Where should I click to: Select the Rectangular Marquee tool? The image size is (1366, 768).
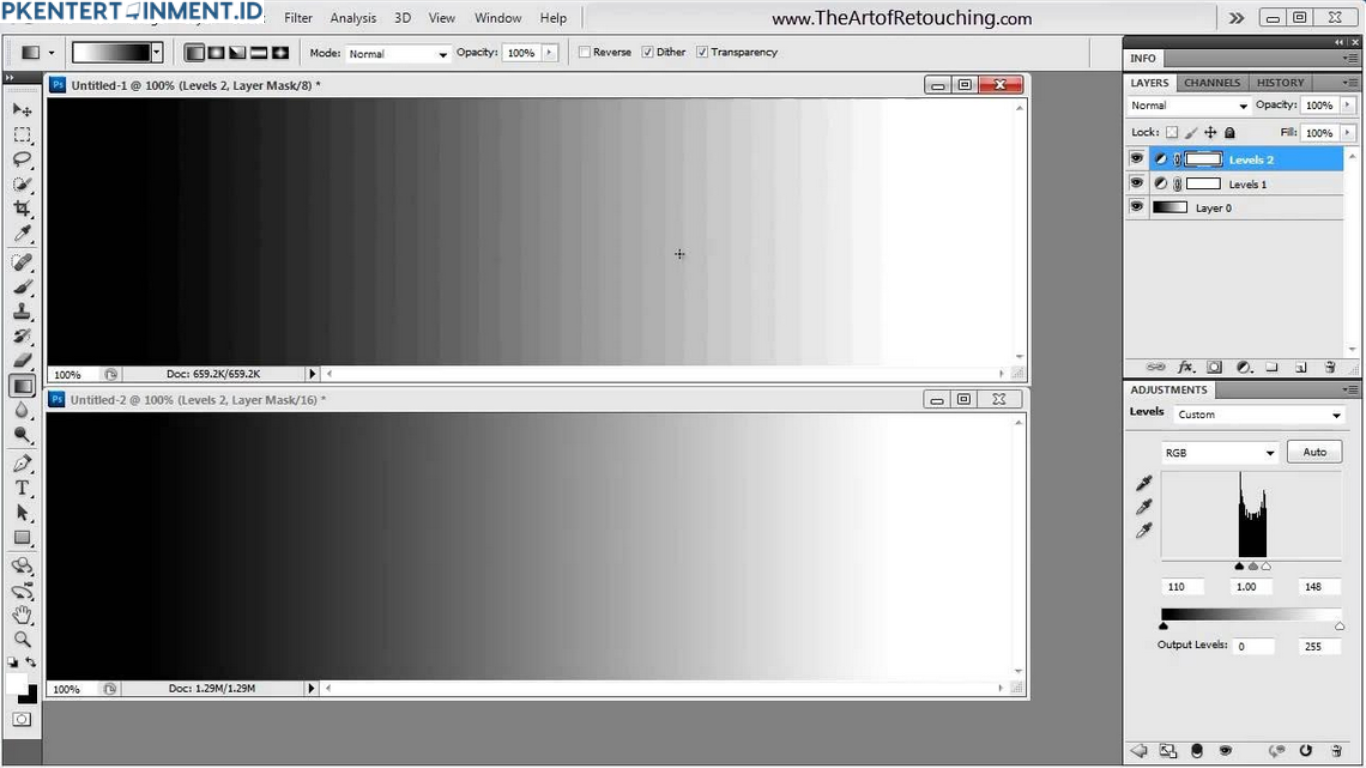pos(22,134)
